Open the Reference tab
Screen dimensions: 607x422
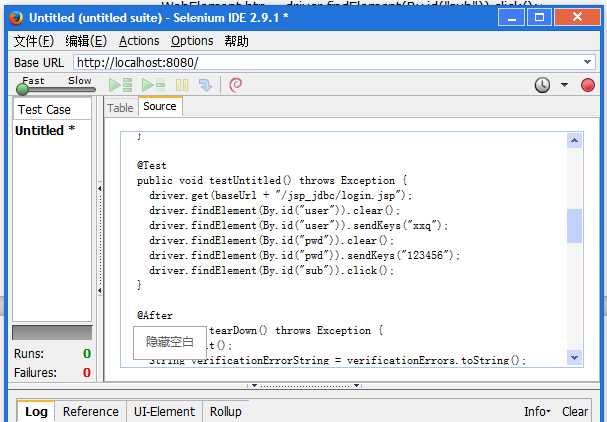click(91, 412)
